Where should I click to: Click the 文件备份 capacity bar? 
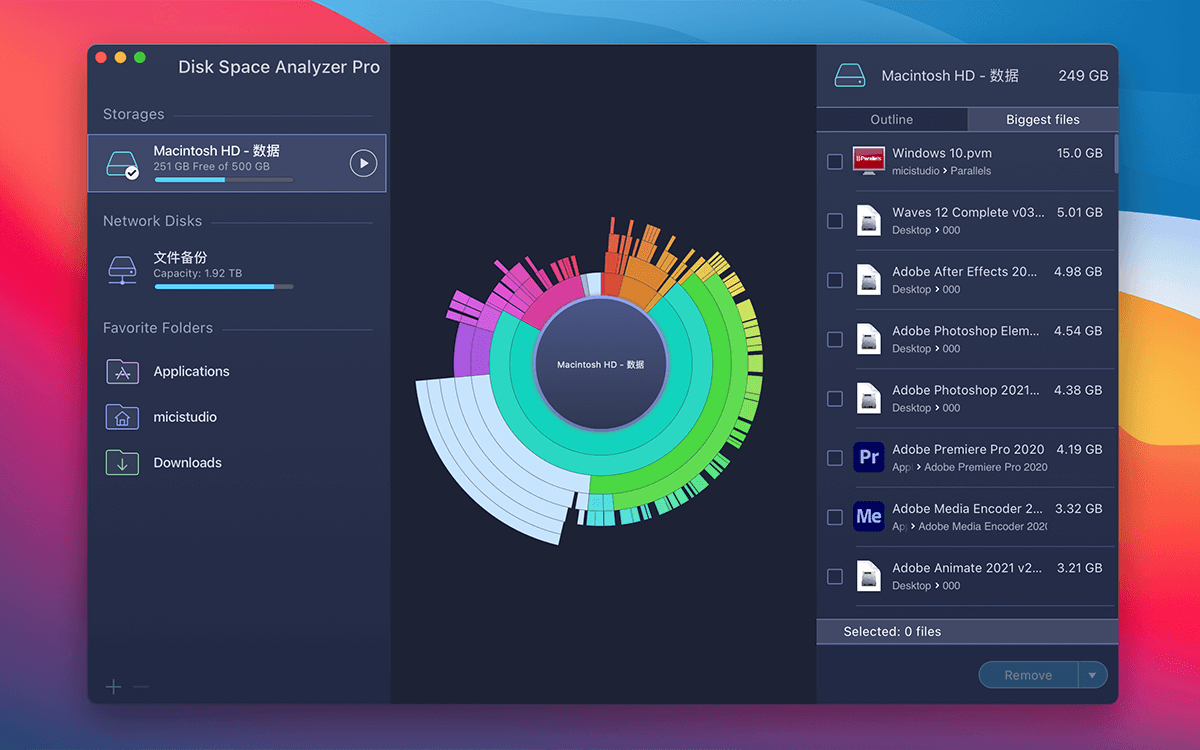(224, 287)
